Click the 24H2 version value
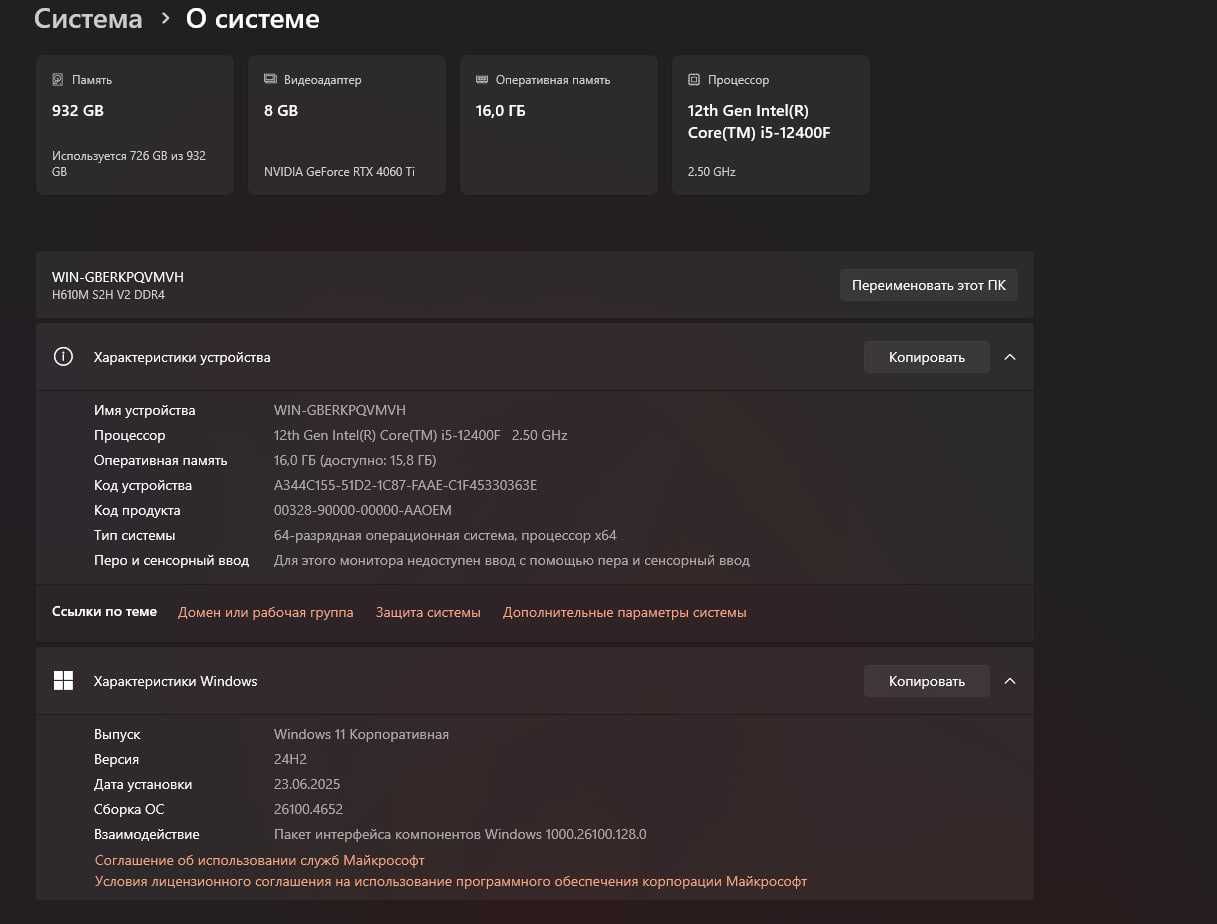This screenshot has width=1217, height=924. click(290, 759)
